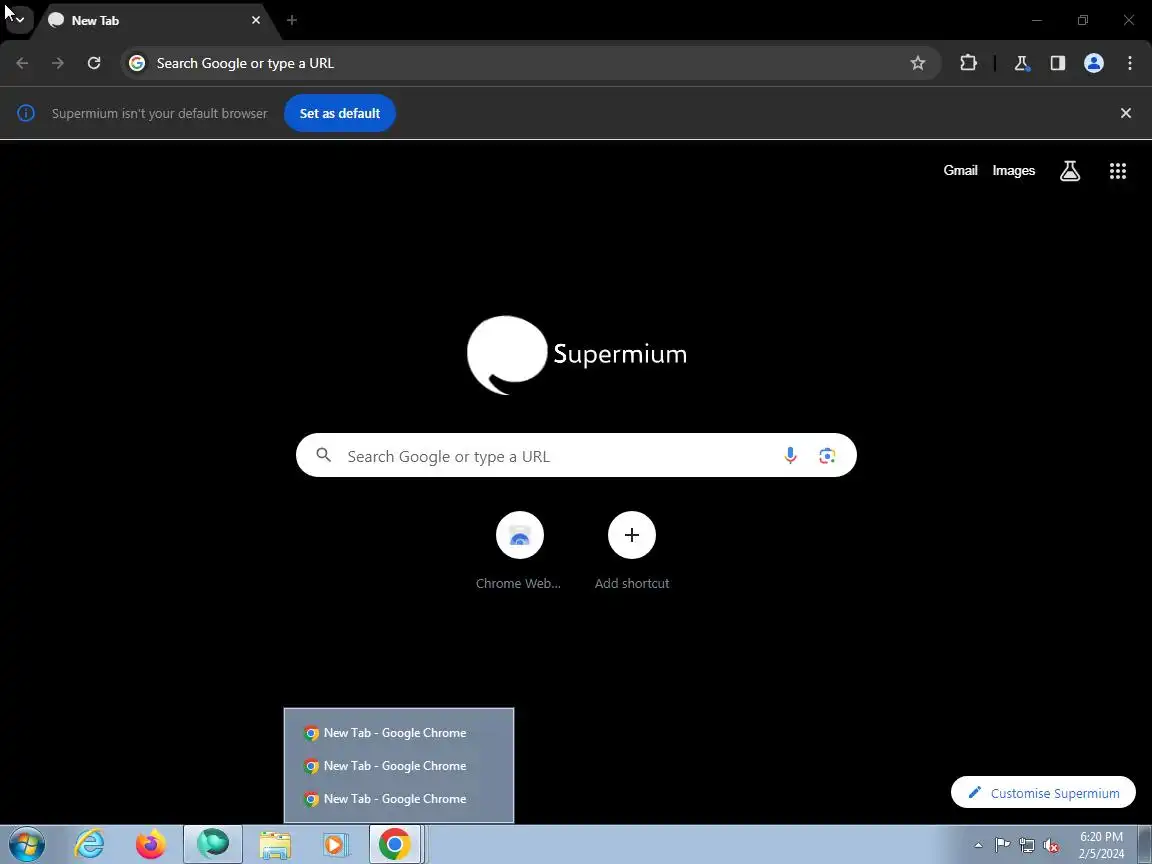
Task: Select second New Tab - Google Chrome entry
Action: (399, 766)
